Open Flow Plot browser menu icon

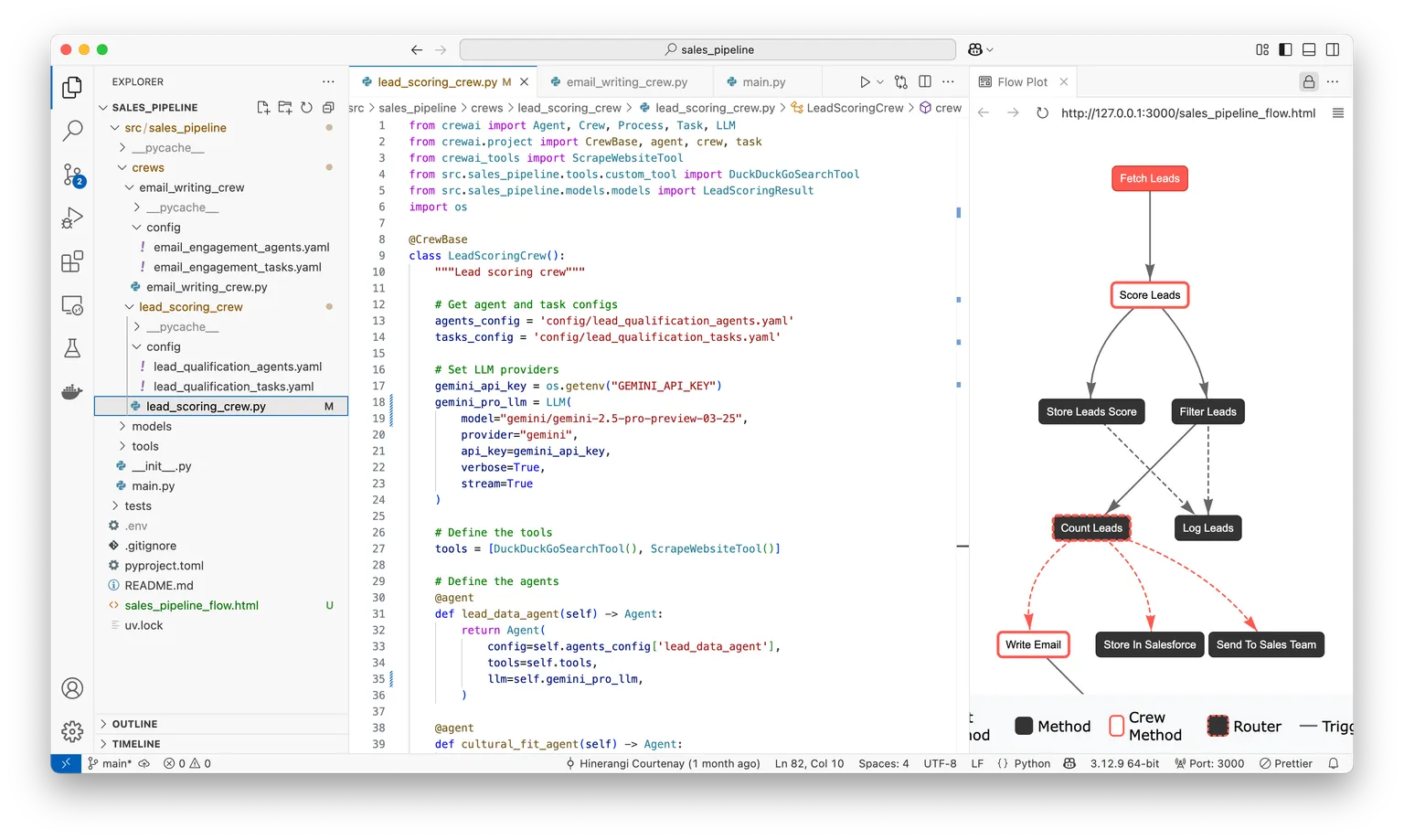(x=1338, y=113)
